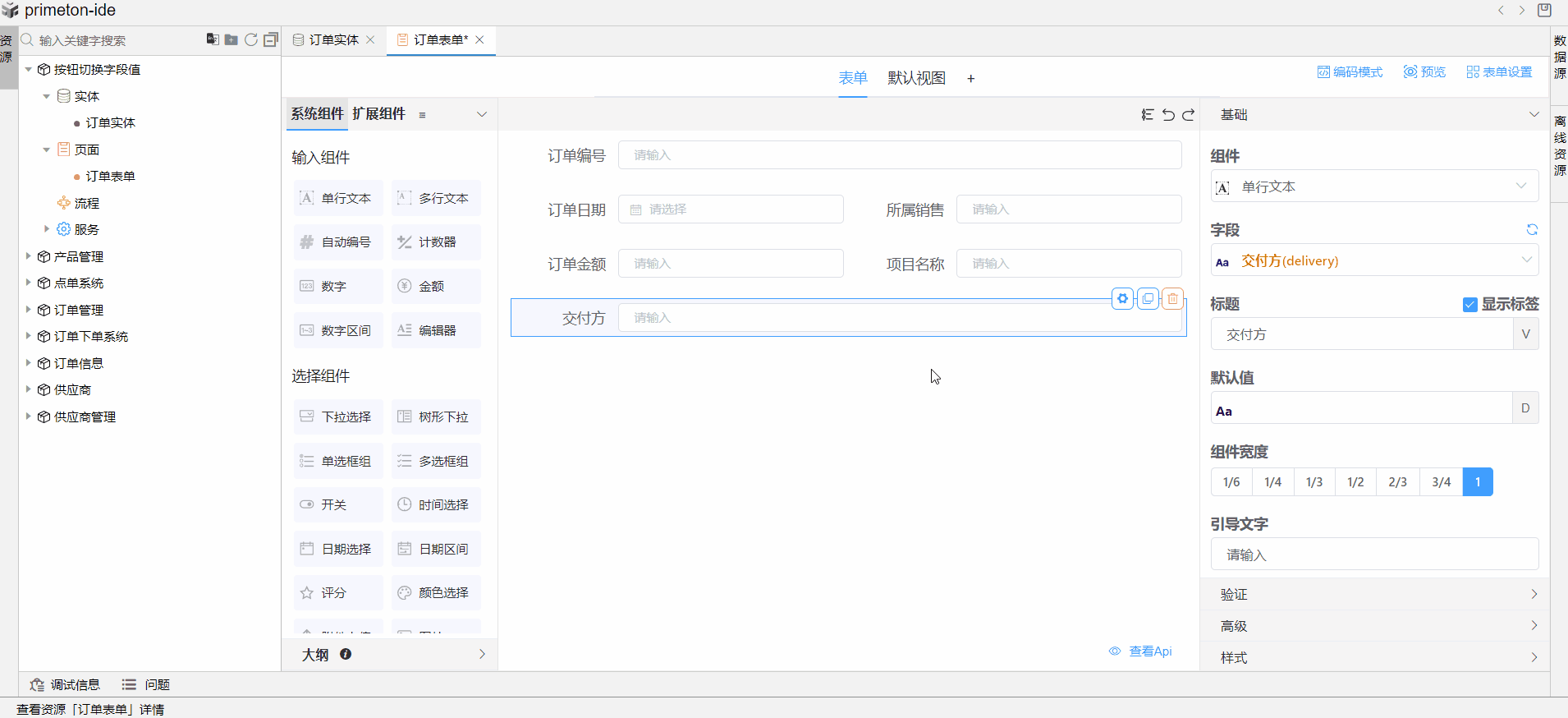Expand the 验证 section
This screenshot has width=1568, height=718.
[1374, 594]
